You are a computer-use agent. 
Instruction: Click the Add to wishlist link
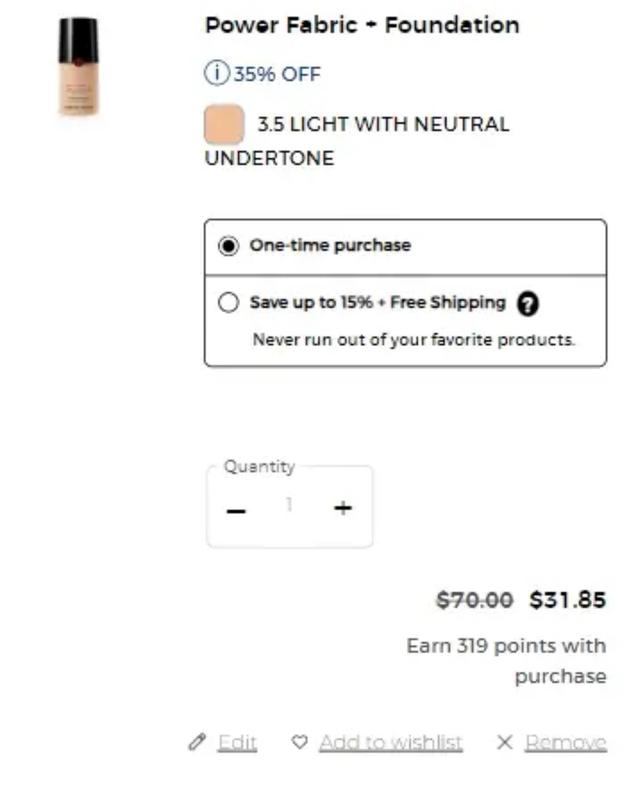point(390,742)
